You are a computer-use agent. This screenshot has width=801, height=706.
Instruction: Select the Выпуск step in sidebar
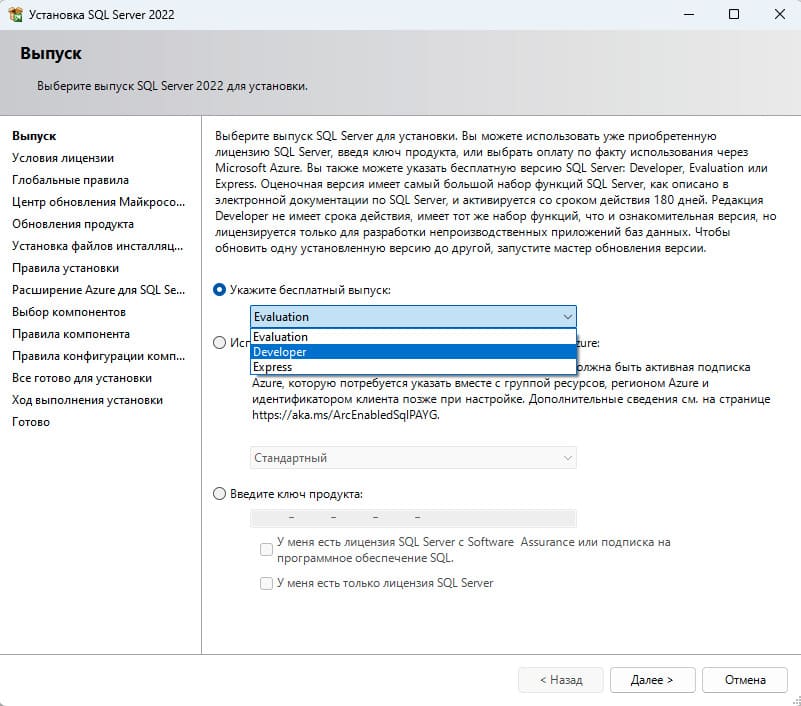34,136
